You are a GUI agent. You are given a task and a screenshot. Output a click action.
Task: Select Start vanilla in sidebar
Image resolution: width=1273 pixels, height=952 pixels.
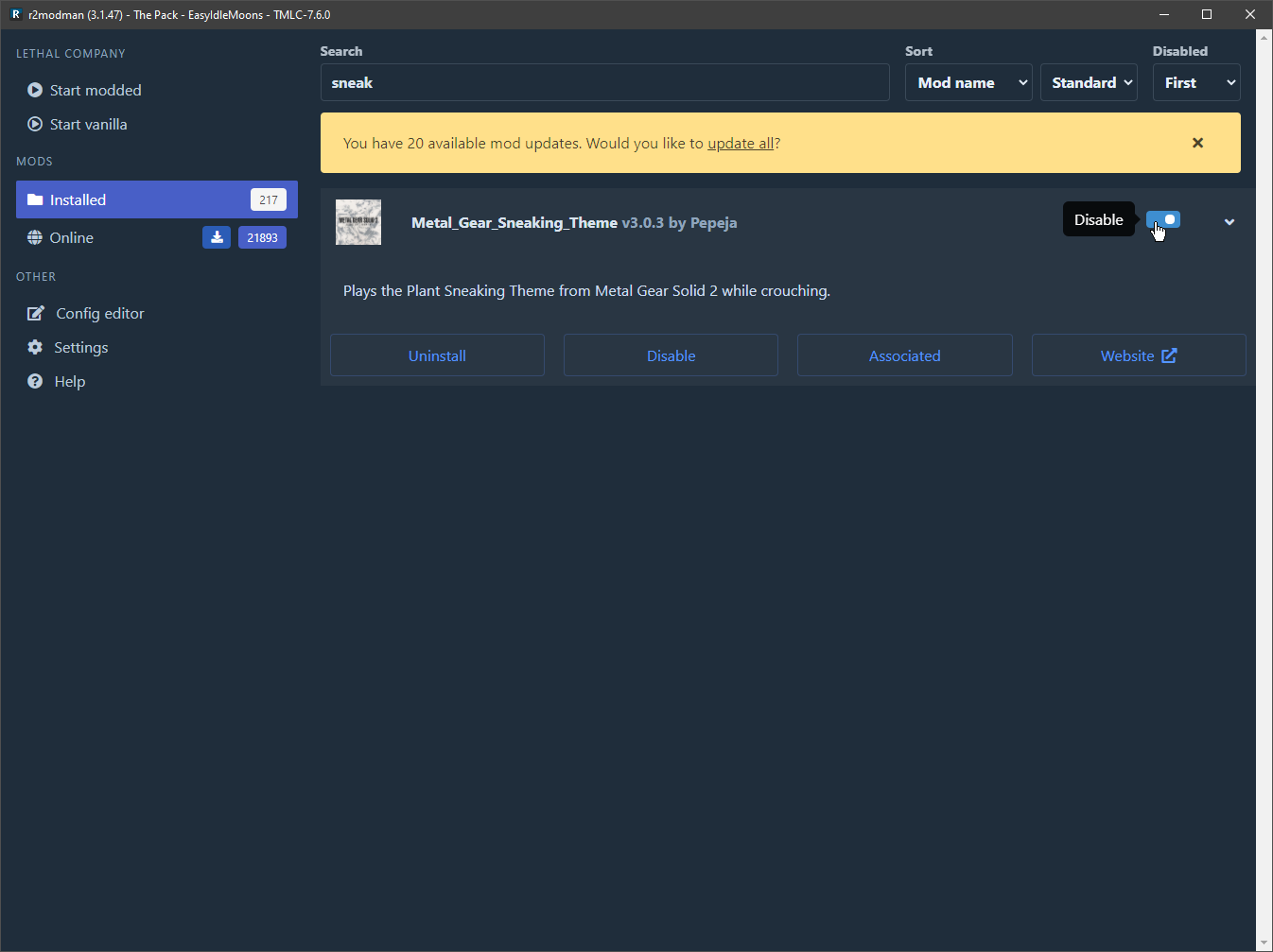click(x=157, y=124)
